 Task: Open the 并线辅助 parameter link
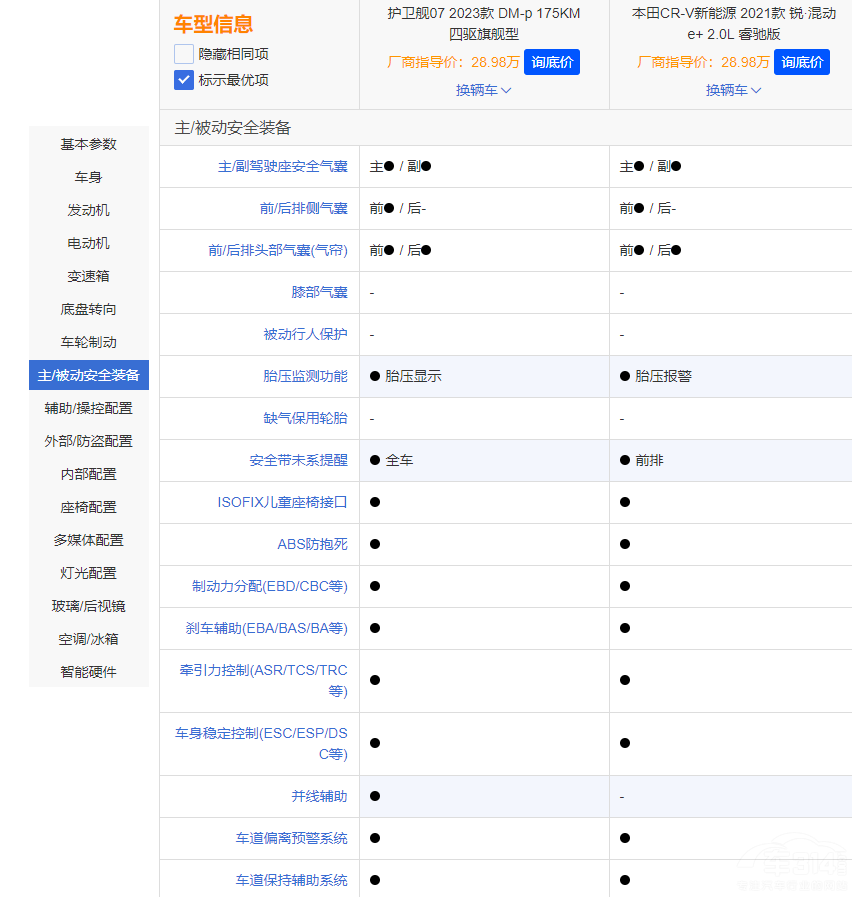coord(319,796)
